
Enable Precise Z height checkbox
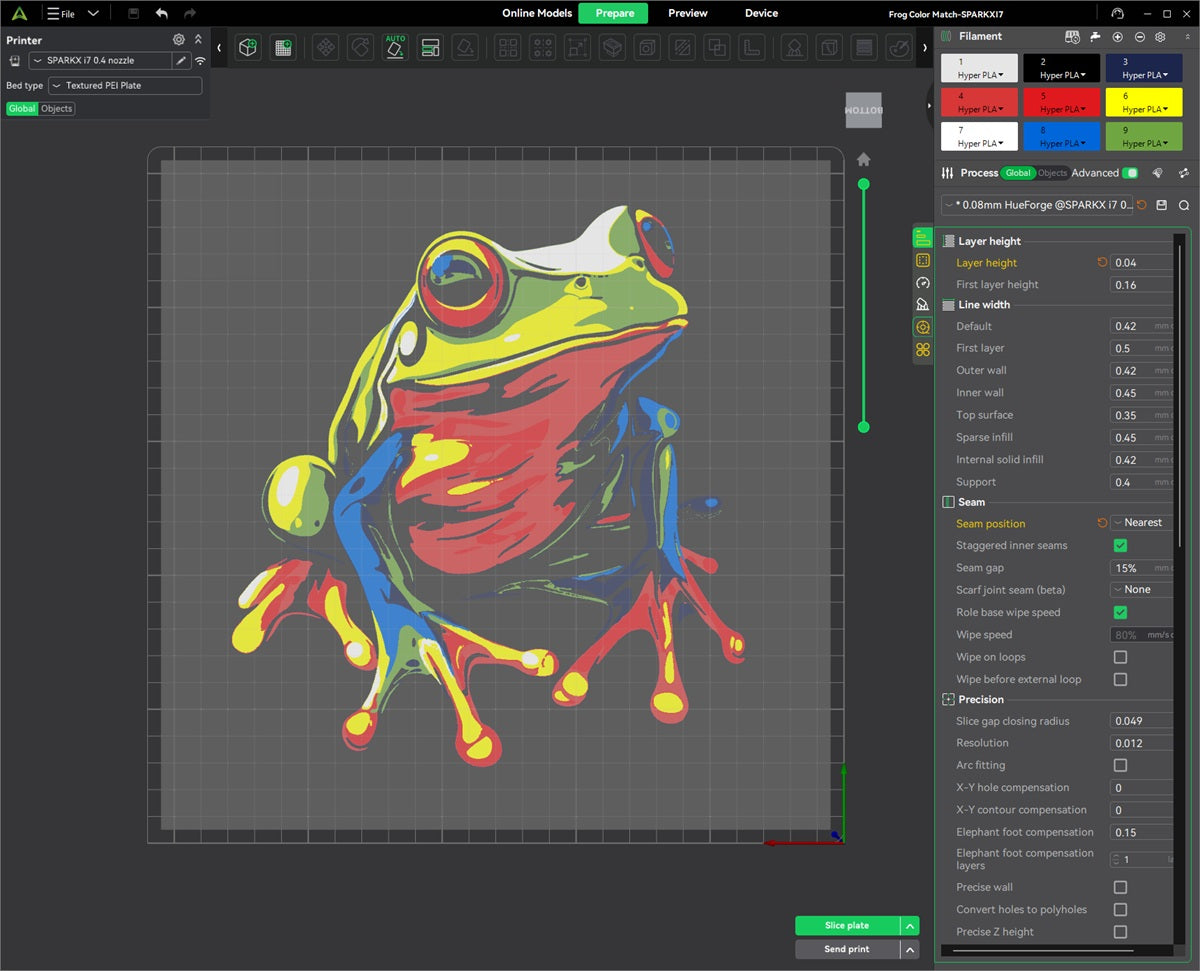click(1120, 932)
